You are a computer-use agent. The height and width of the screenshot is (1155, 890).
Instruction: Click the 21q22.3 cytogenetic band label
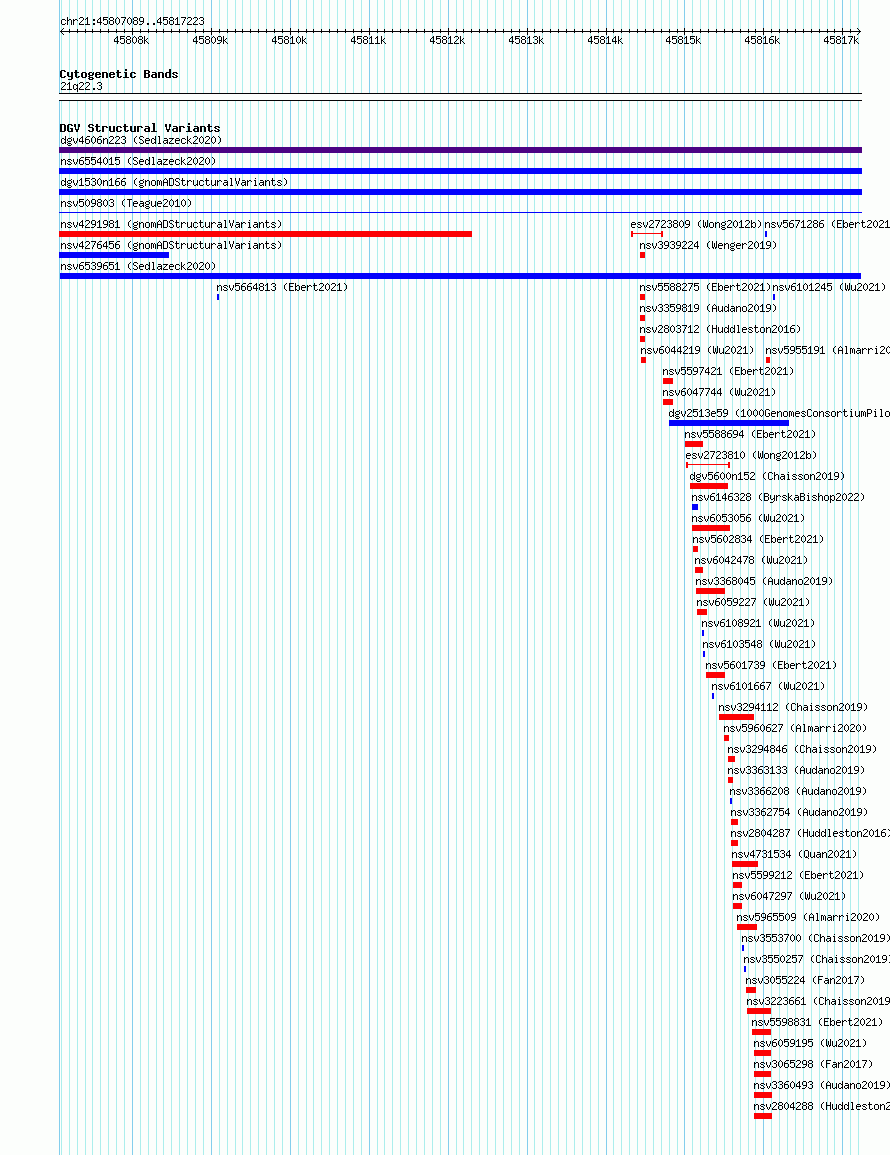coord(81,86)
